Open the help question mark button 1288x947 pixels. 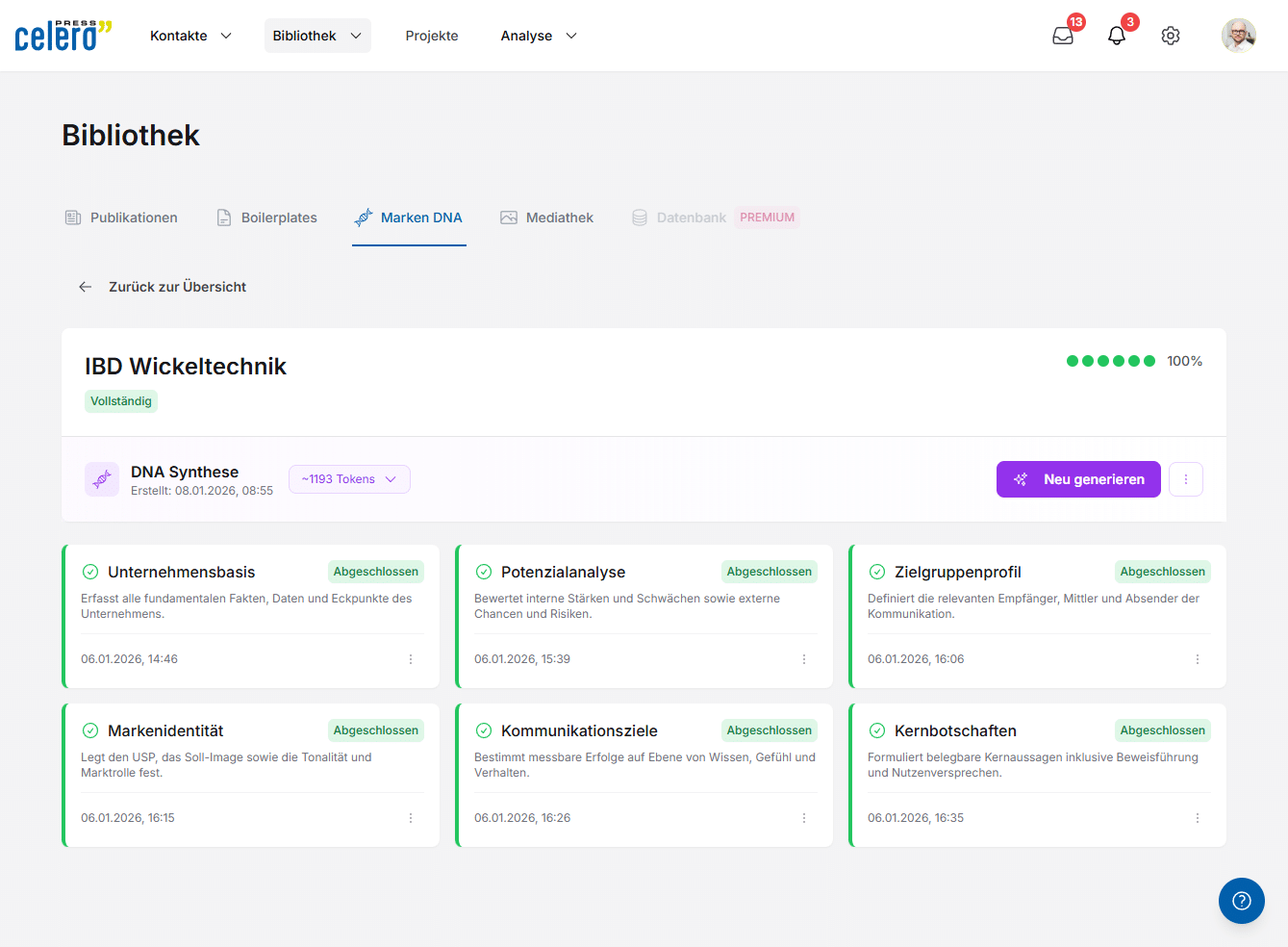(x=1241, y=900)
